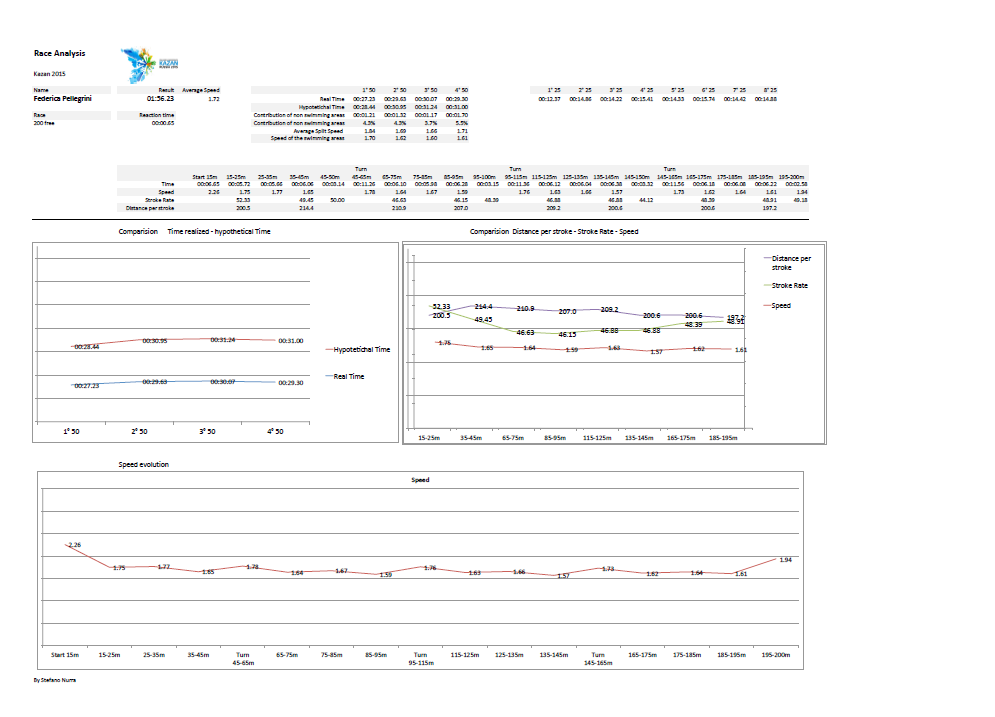The height and width of the screenshot is (717, 995).
Task: Click 'Speed' legend entry in comparison chart
Action: coord(777,306)
